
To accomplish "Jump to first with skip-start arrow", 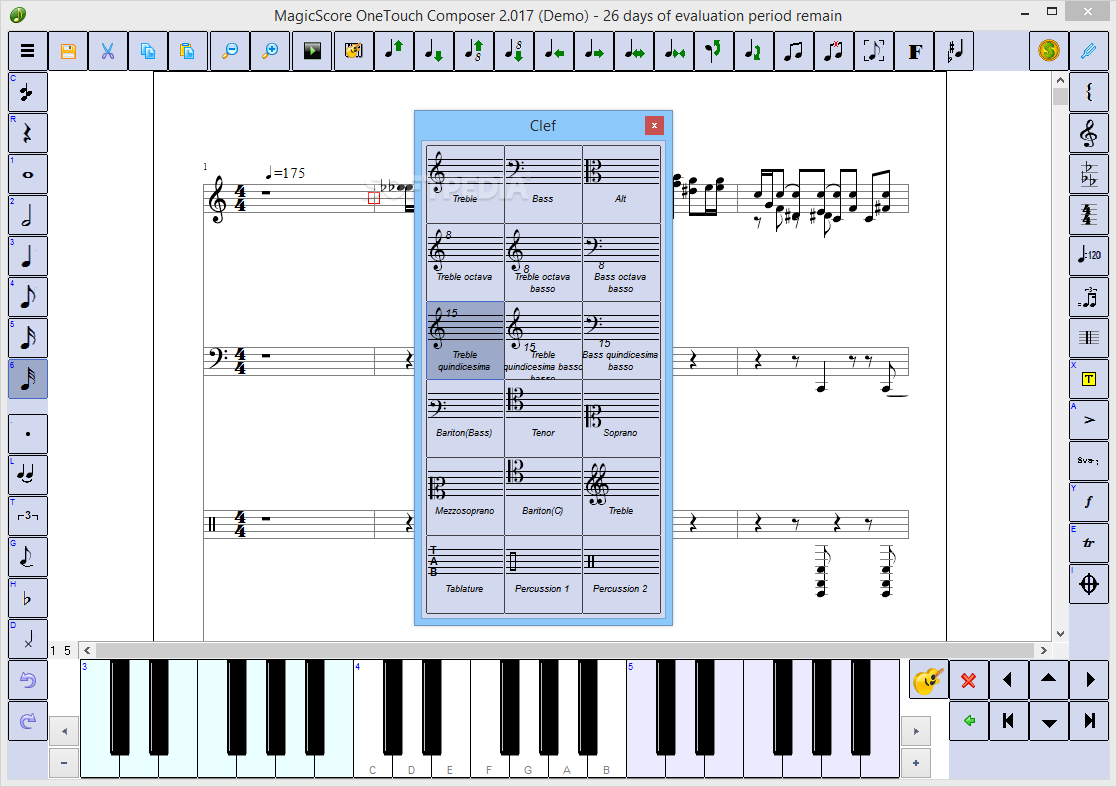I will tap(1008, 721).
